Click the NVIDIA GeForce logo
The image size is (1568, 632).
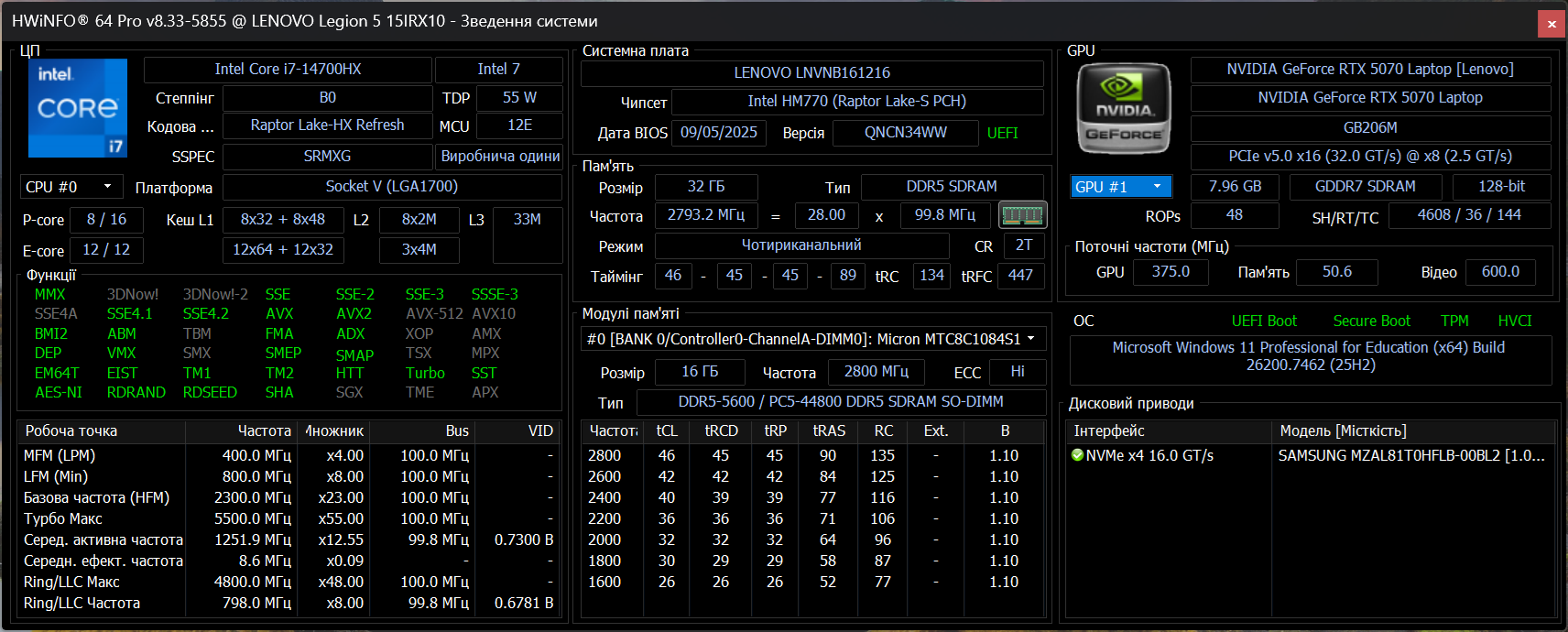click(1124, 108)
